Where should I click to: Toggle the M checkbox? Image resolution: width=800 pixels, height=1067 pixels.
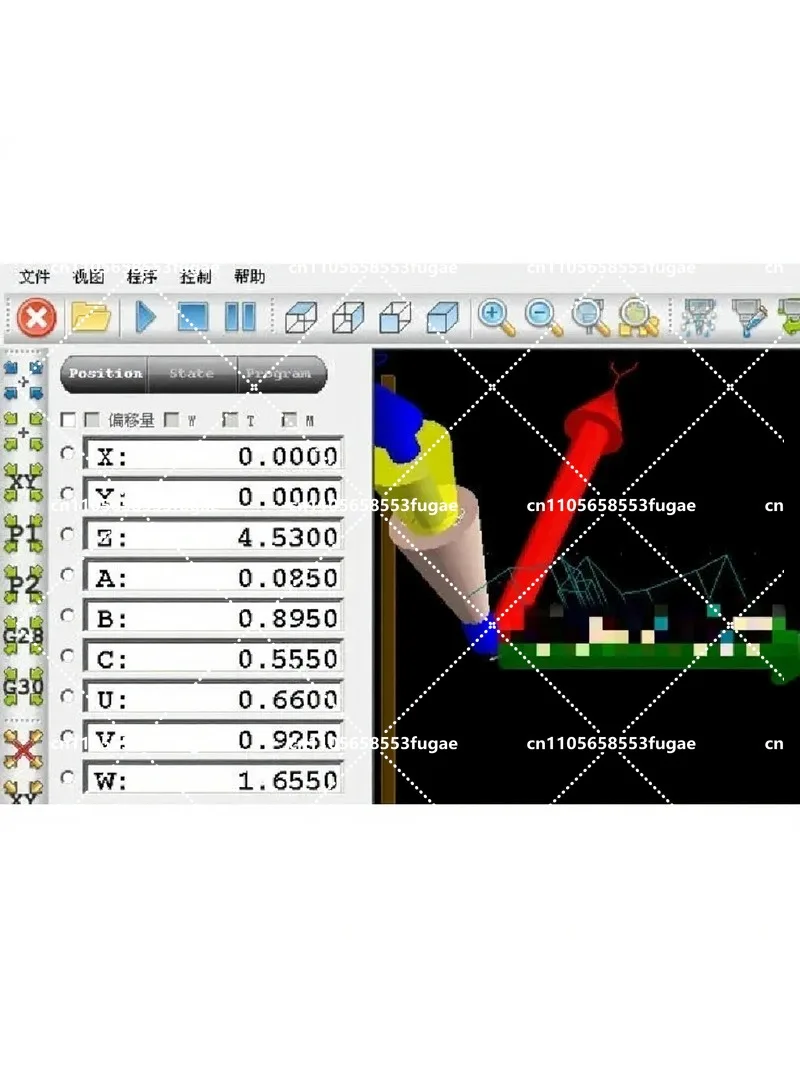289,420
